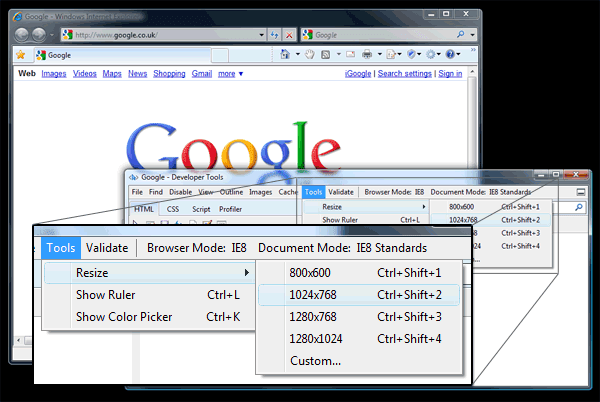Open the Favorites star icon
This screenshot has height=402, width=600.
pos(21,55)
